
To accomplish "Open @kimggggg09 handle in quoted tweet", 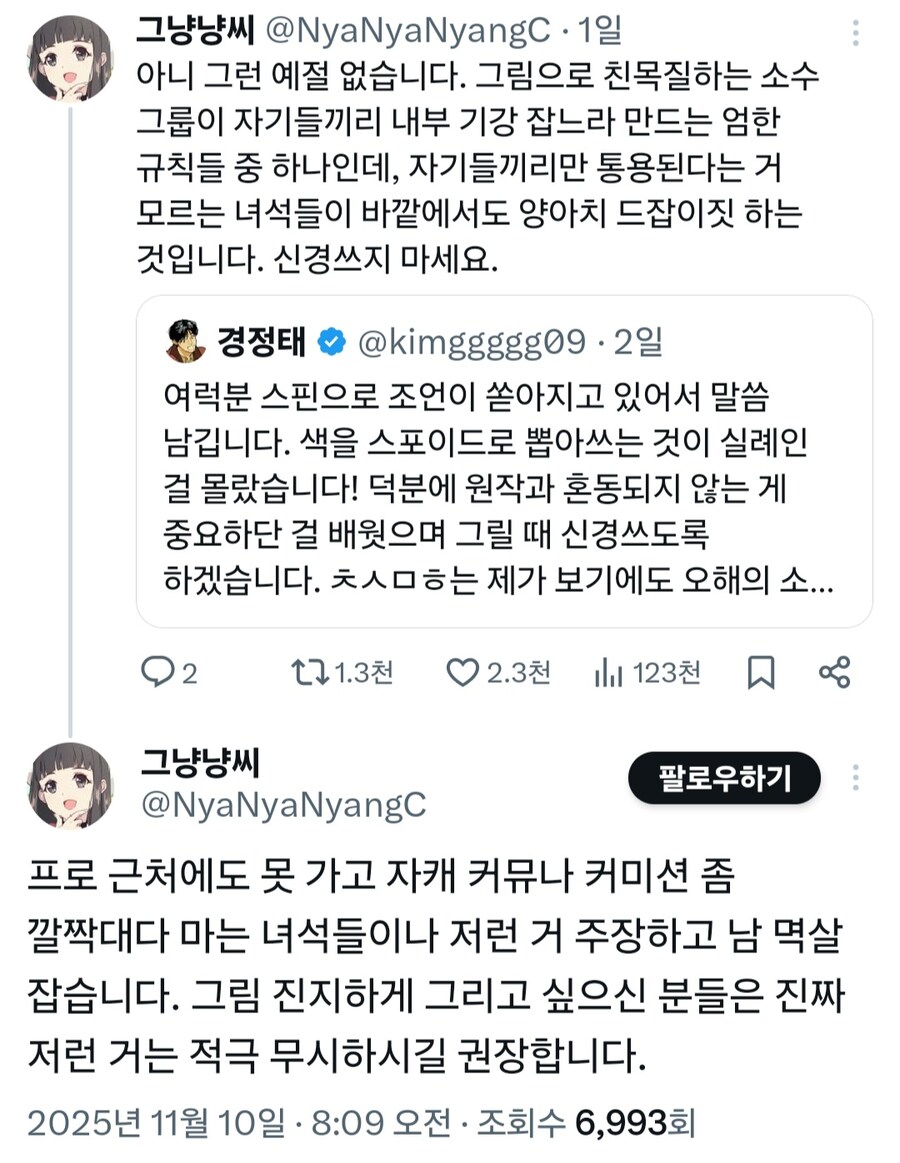I will (x=470, y=343).
